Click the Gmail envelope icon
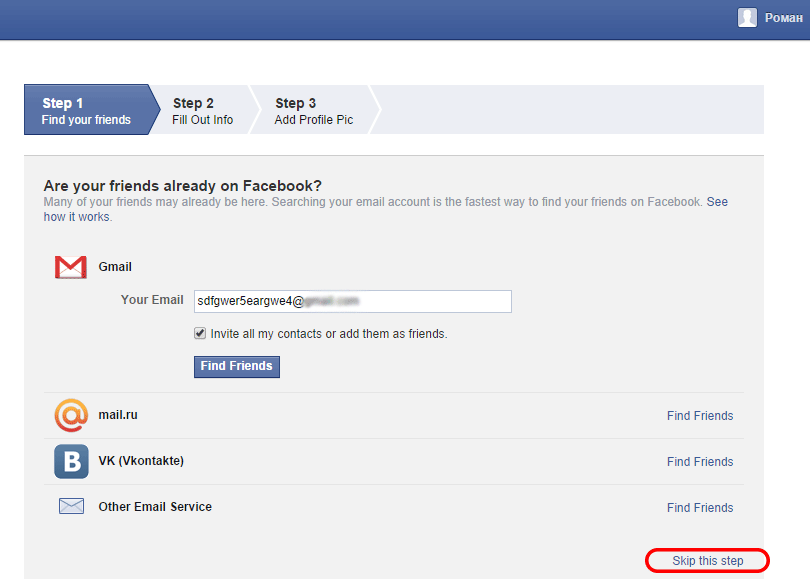 click(x=70, y=265)
